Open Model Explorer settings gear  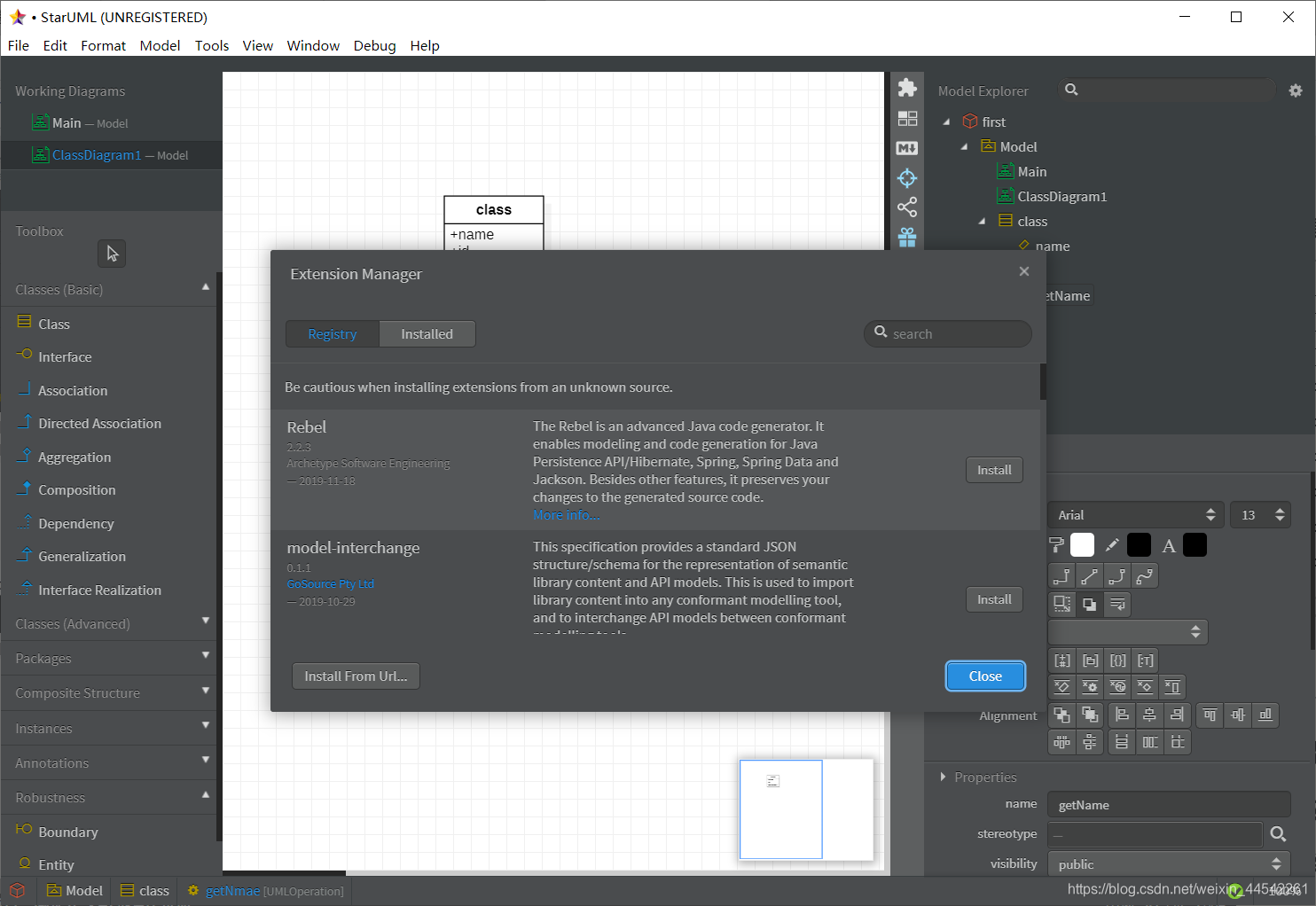[x=1296, y=90]
